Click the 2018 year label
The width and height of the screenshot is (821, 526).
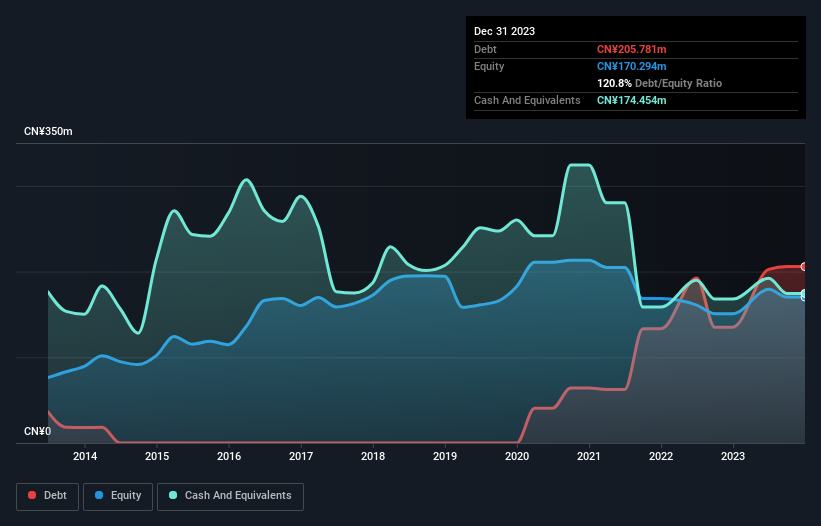tap(373, 457)
